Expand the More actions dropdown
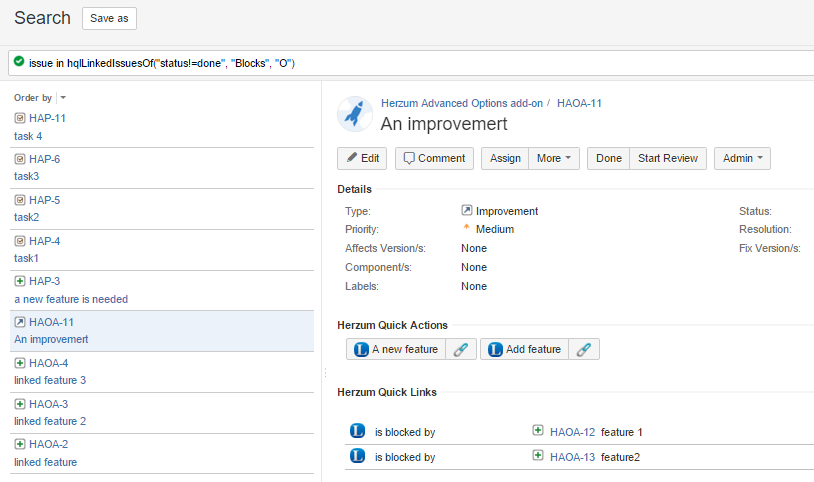 [554, 158]
